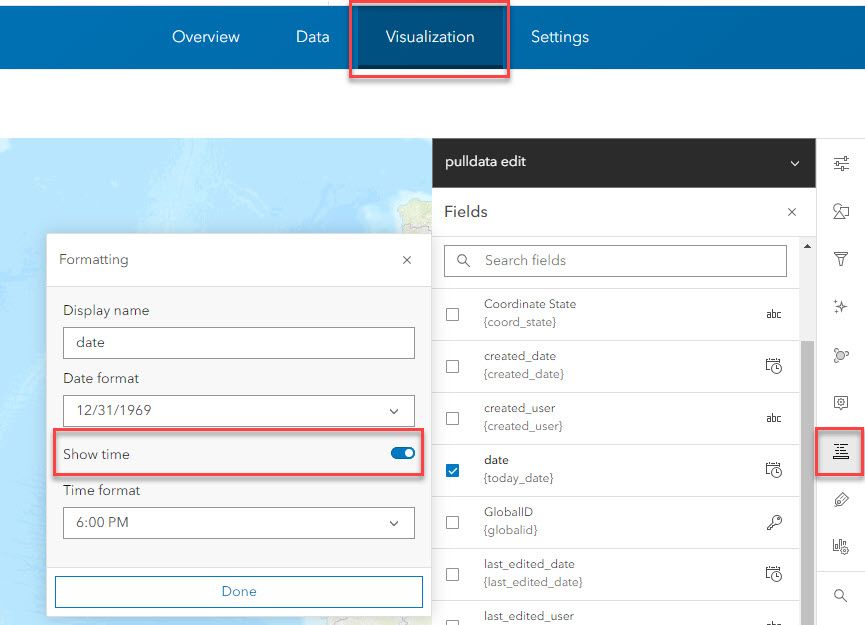Turn off the Show time toggle
This screenshot has width=865, height=625.
pyautogui.click(x=403, y=454)
